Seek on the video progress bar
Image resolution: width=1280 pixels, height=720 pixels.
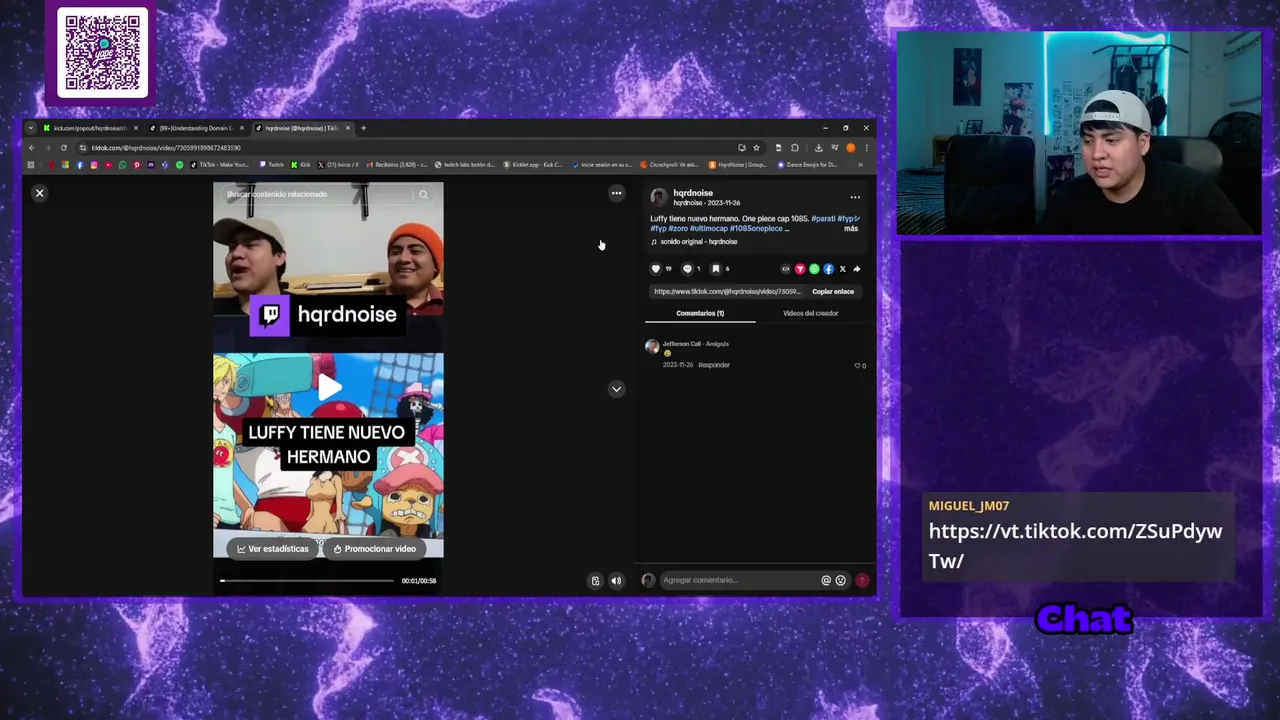pyautogui.click(x=307, y=580)
